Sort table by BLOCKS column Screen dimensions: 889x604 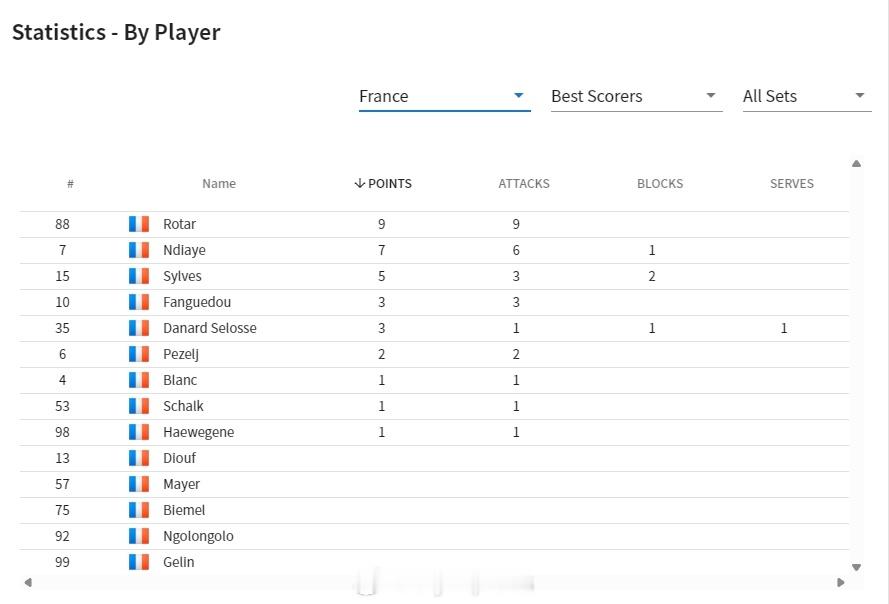(x=660, y=184)
